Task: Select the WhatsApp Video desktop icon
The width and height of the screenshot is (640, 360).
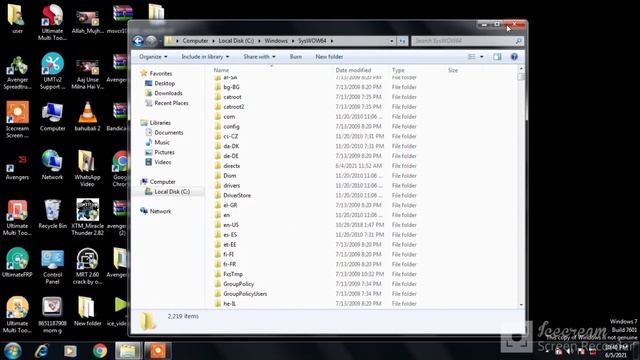Action: click(x=87, y=169)
